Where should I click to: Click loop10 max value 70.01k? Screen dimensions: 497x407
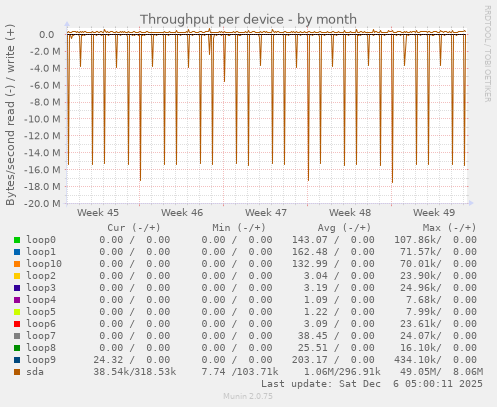coord(420,264)
